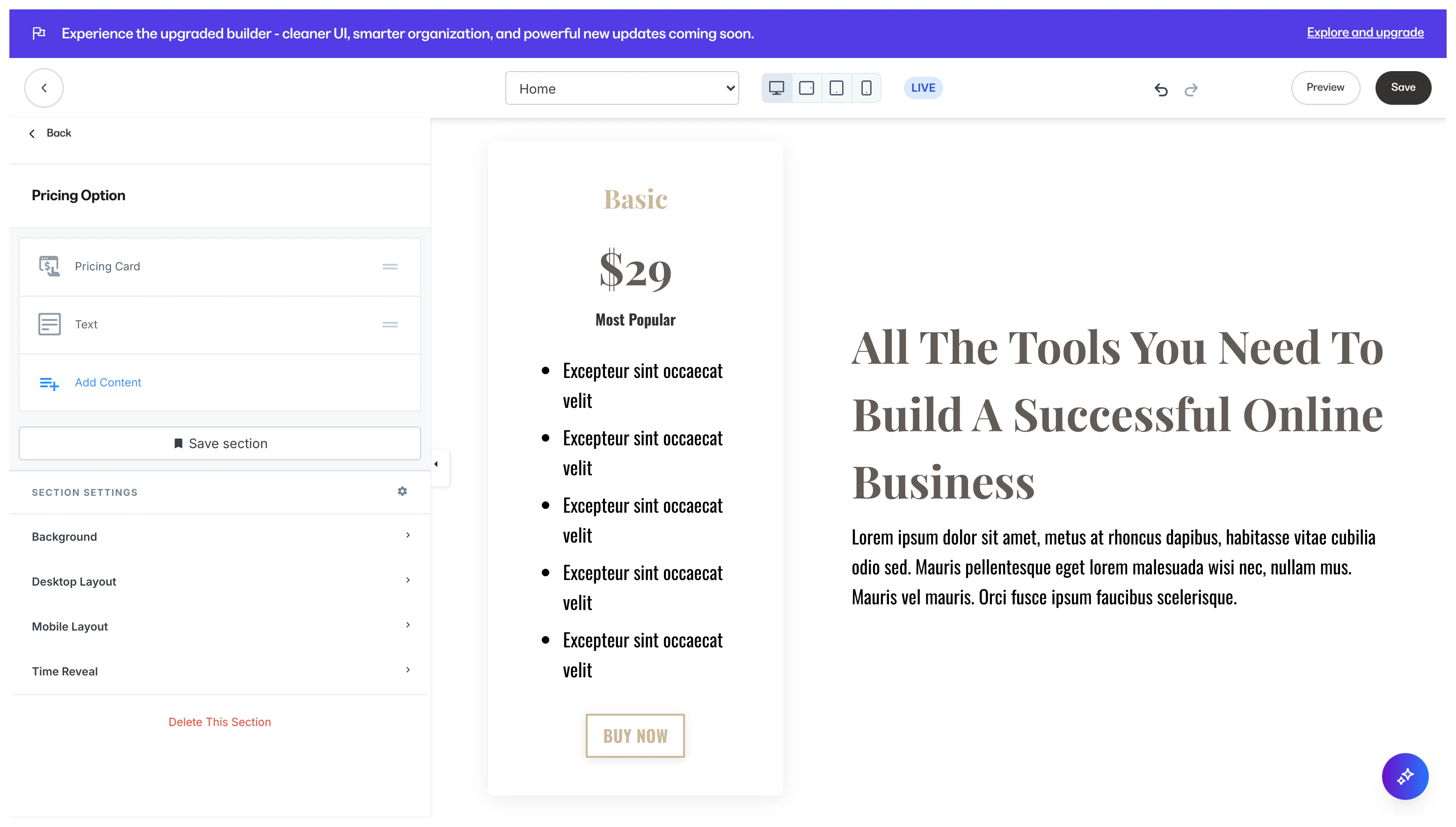Image resolution: width=1456 pixels, height=827 pixels.
Task: Click the undo arrow icon
Action: coord(1161,89)
